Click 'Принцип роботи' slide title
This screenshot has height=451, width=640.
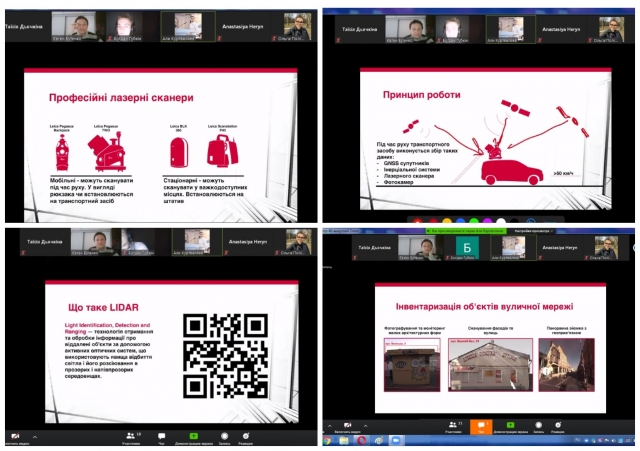422,95
